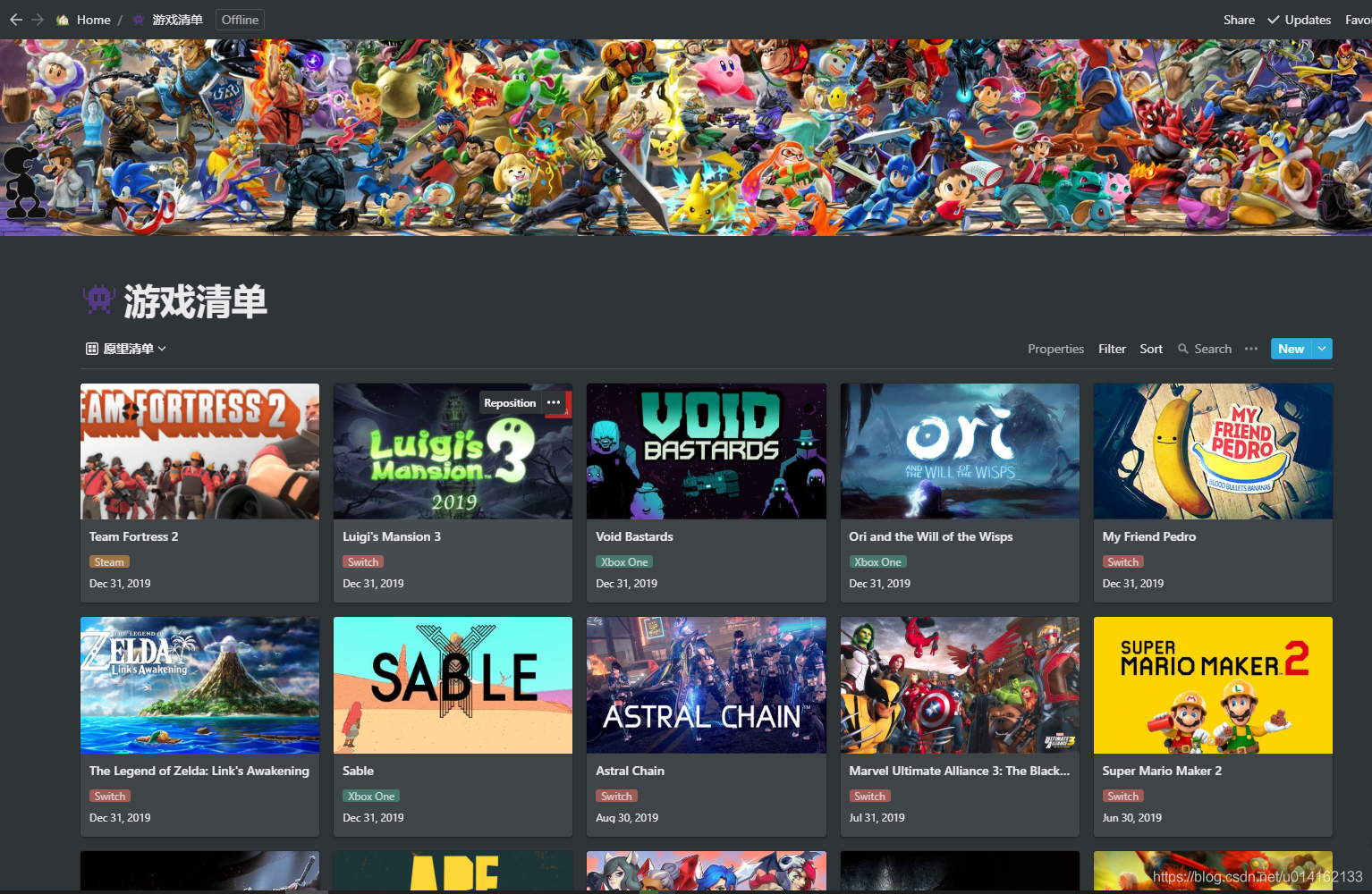Click the Xbox One tag on Sable

point(371,797)
